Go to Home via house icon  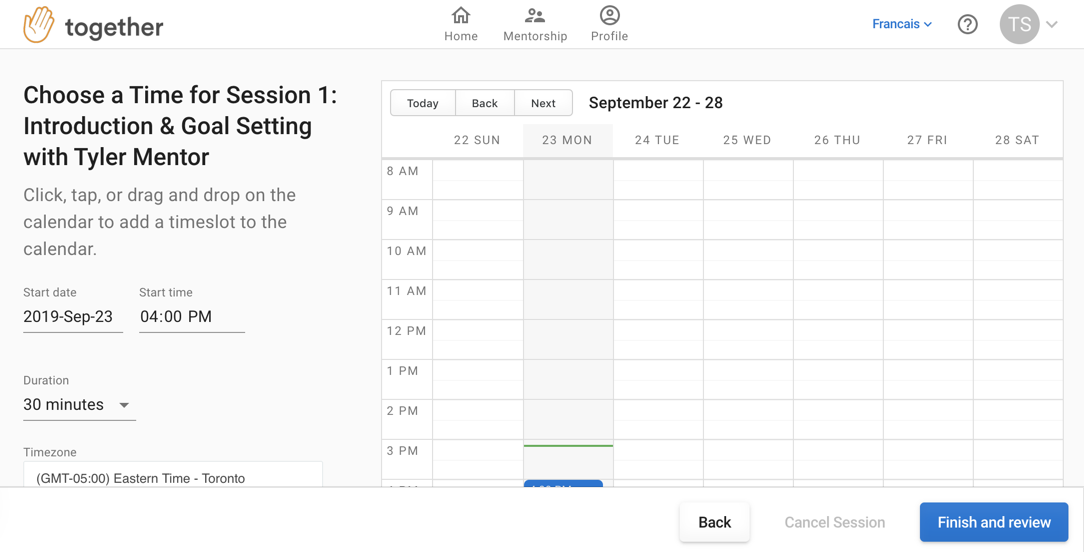pyautogui.click(x=461, y=16)
